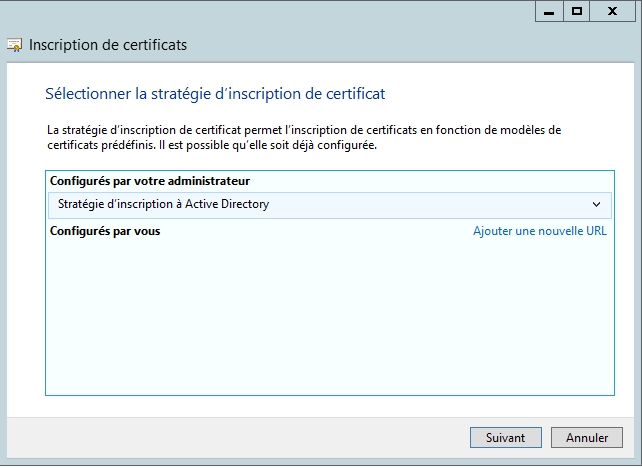
Task: Click the text "Il est possible qu'elle soit déjà configurée"
Action: click(271, 145)
